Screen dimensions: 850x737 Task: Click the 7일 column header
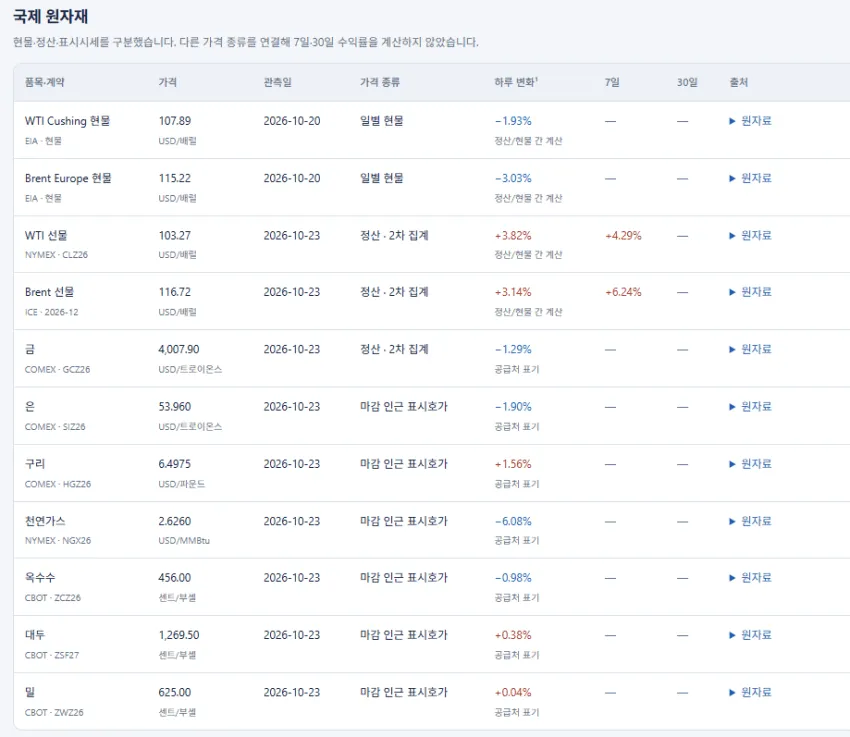point(612,82)
